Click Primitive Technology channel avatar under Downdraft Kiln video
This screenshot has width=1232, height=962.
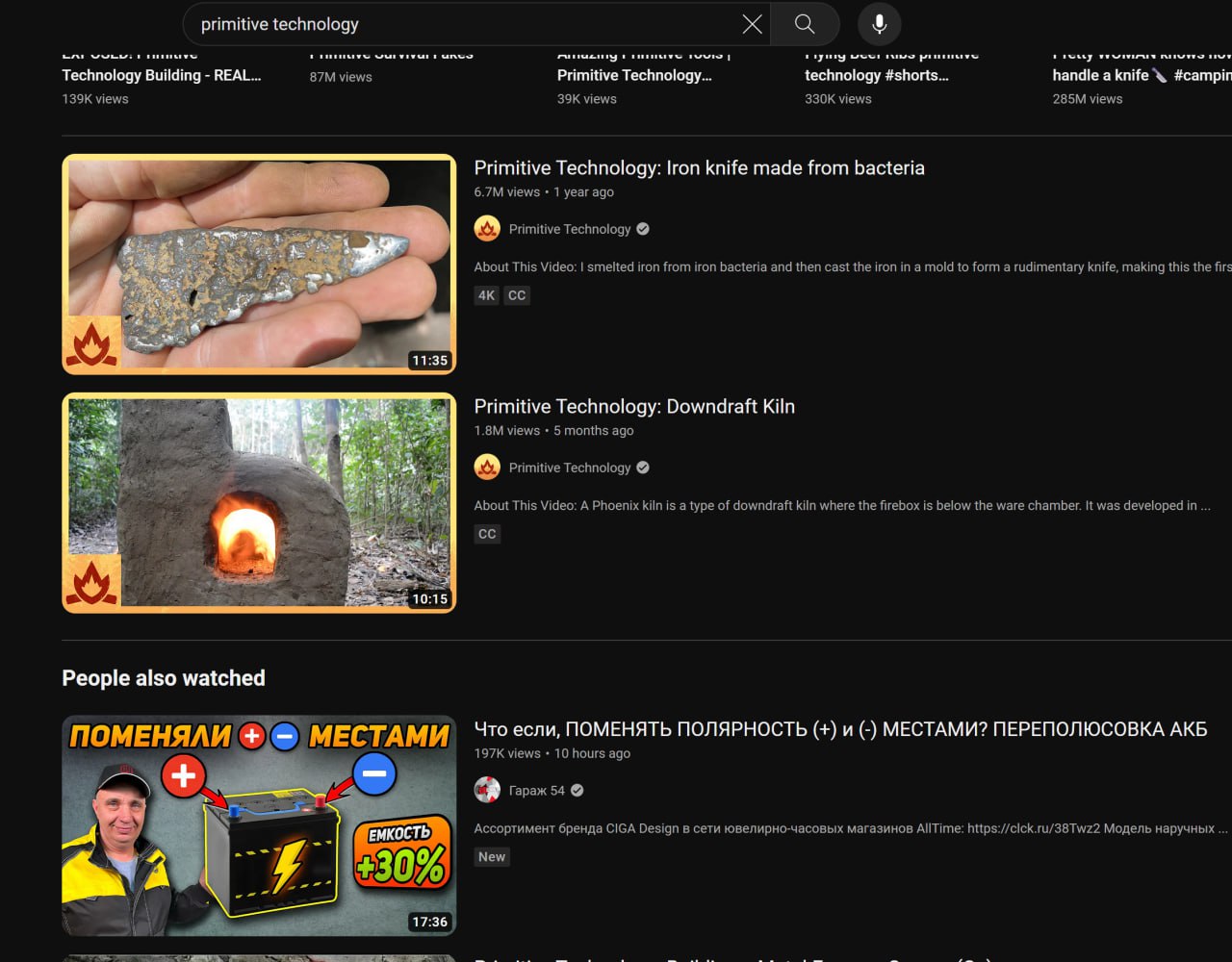tap(487, 468)
